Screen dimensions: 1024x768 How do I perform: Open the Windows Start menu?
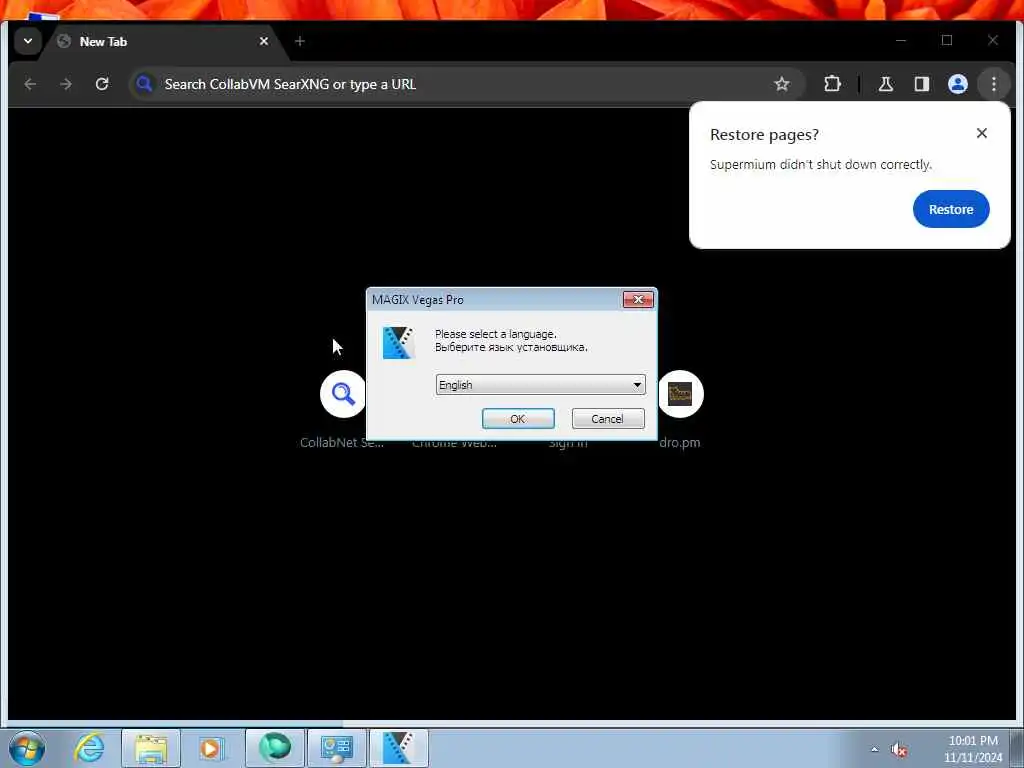[27, 748]
